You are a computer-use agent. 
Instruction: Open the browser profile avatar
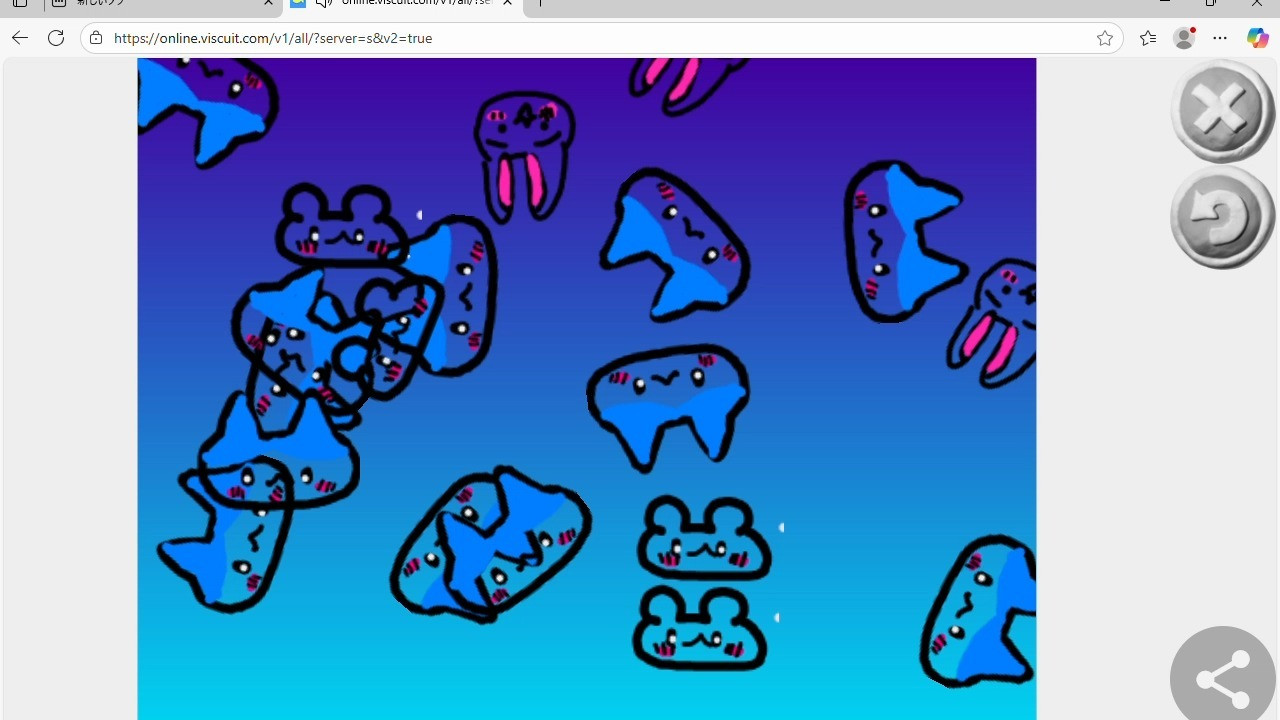coord(1185,38)
